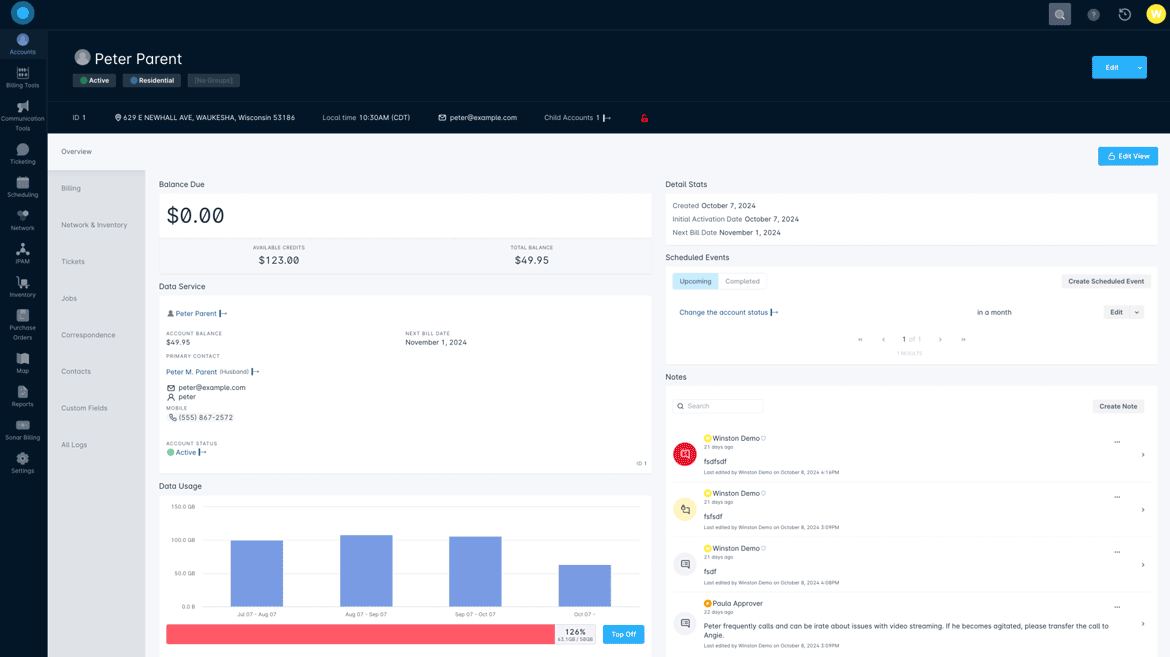Click the red data usage progress bar
Screen dimensions: 1170x657
pyautogui.click(x=360, y=634)
